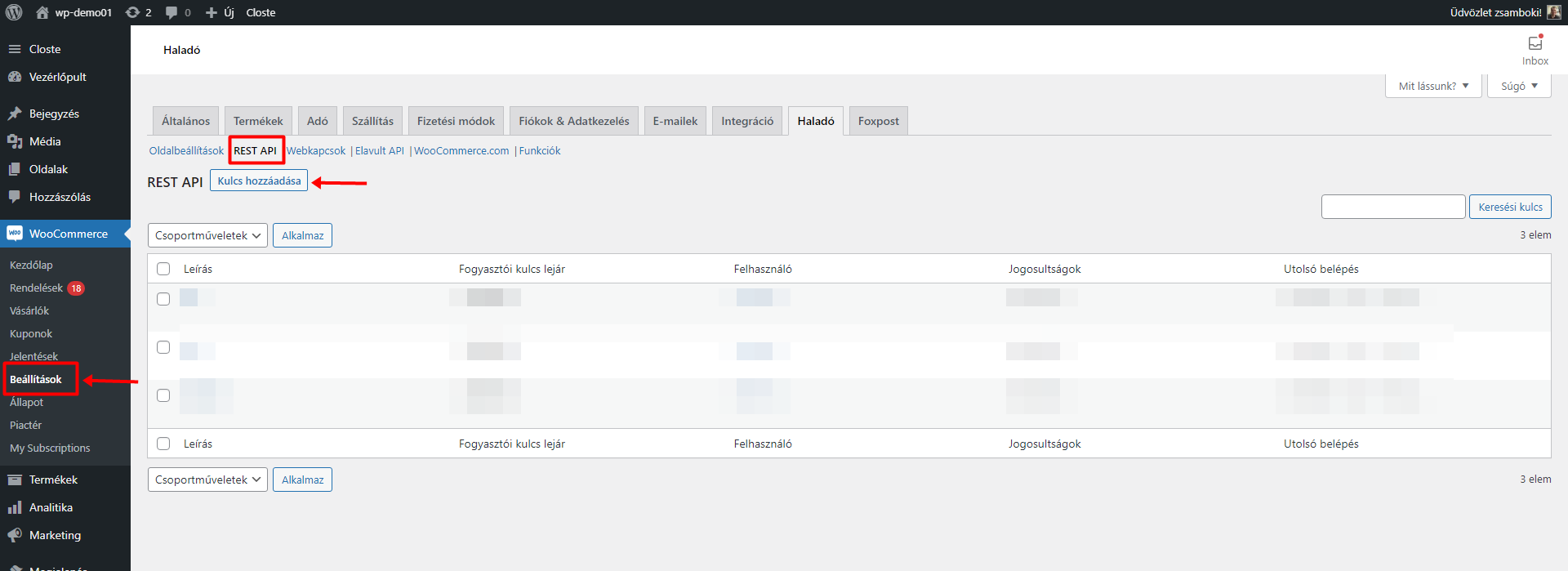Open the Analitika chart icon

(15, 507)
